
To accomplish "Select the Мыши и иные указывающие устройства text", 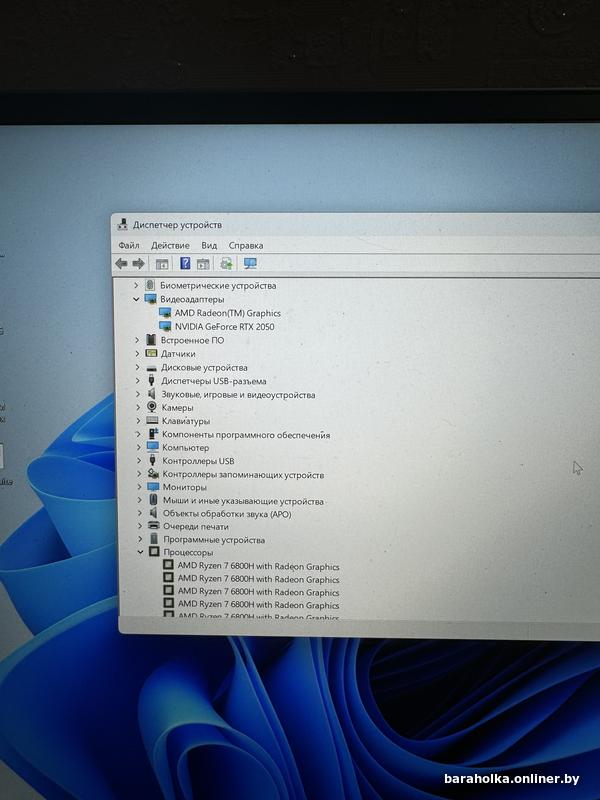I will (x=243, y=501).
